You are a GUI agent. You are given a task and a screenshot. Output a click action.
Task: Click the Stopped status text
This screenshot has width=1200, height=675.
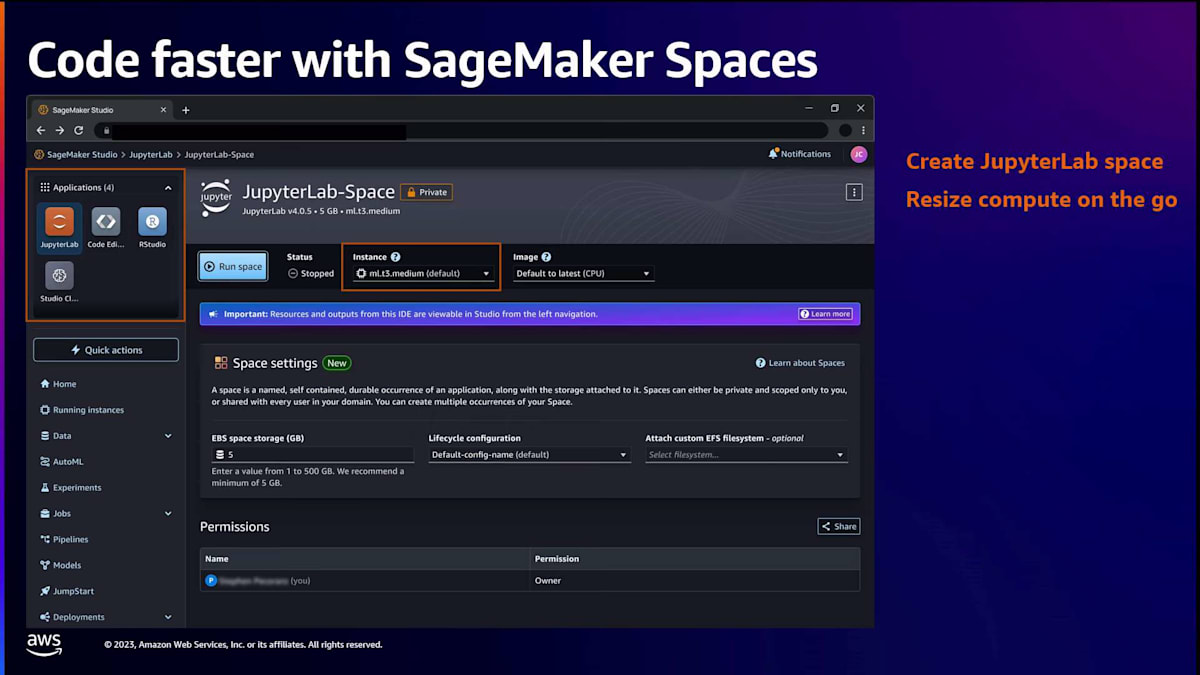[x=317, y=274]
